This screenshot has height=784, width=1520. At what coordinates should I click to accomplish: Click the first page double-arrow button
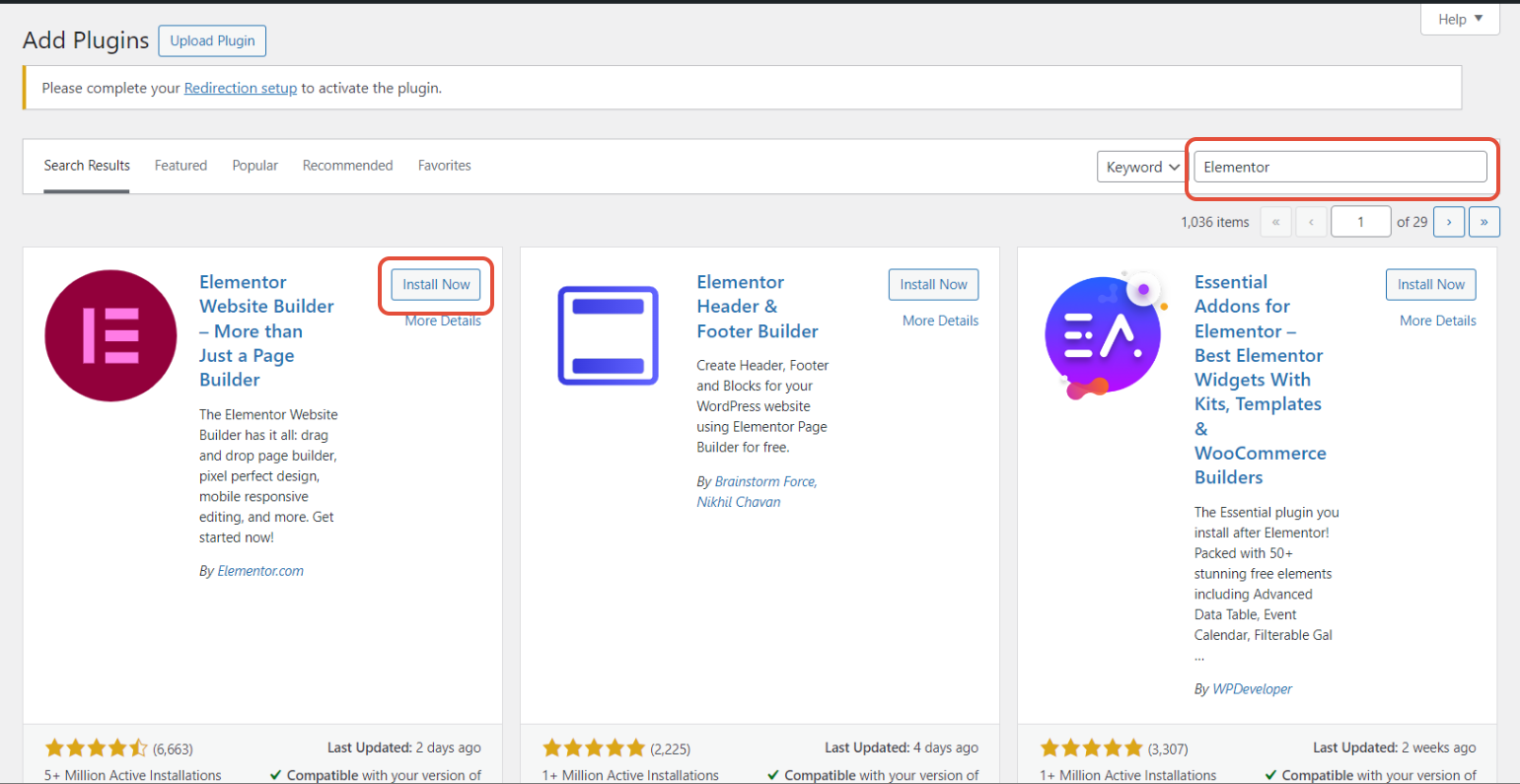point(1275,222)
